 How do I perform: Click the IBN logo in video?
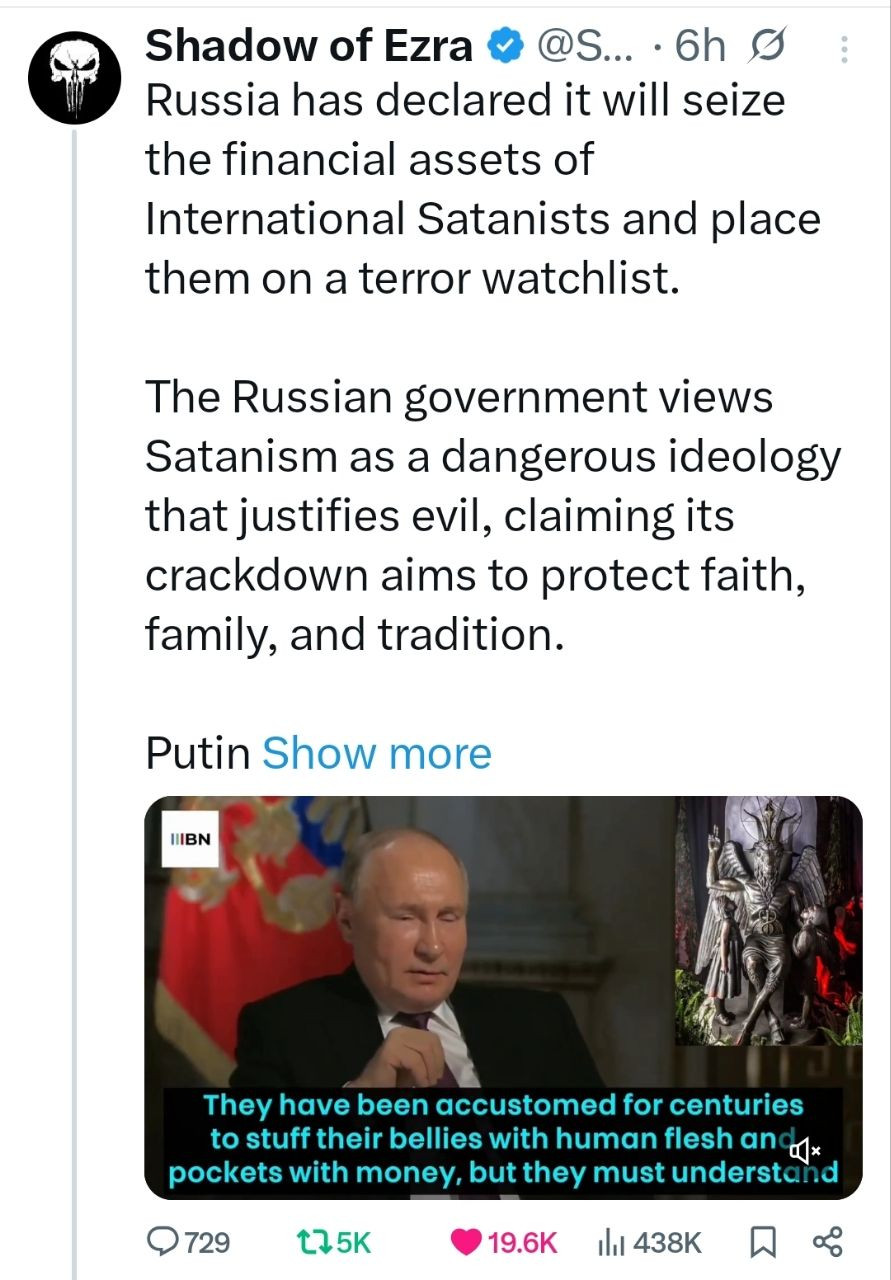coord(191,837)
